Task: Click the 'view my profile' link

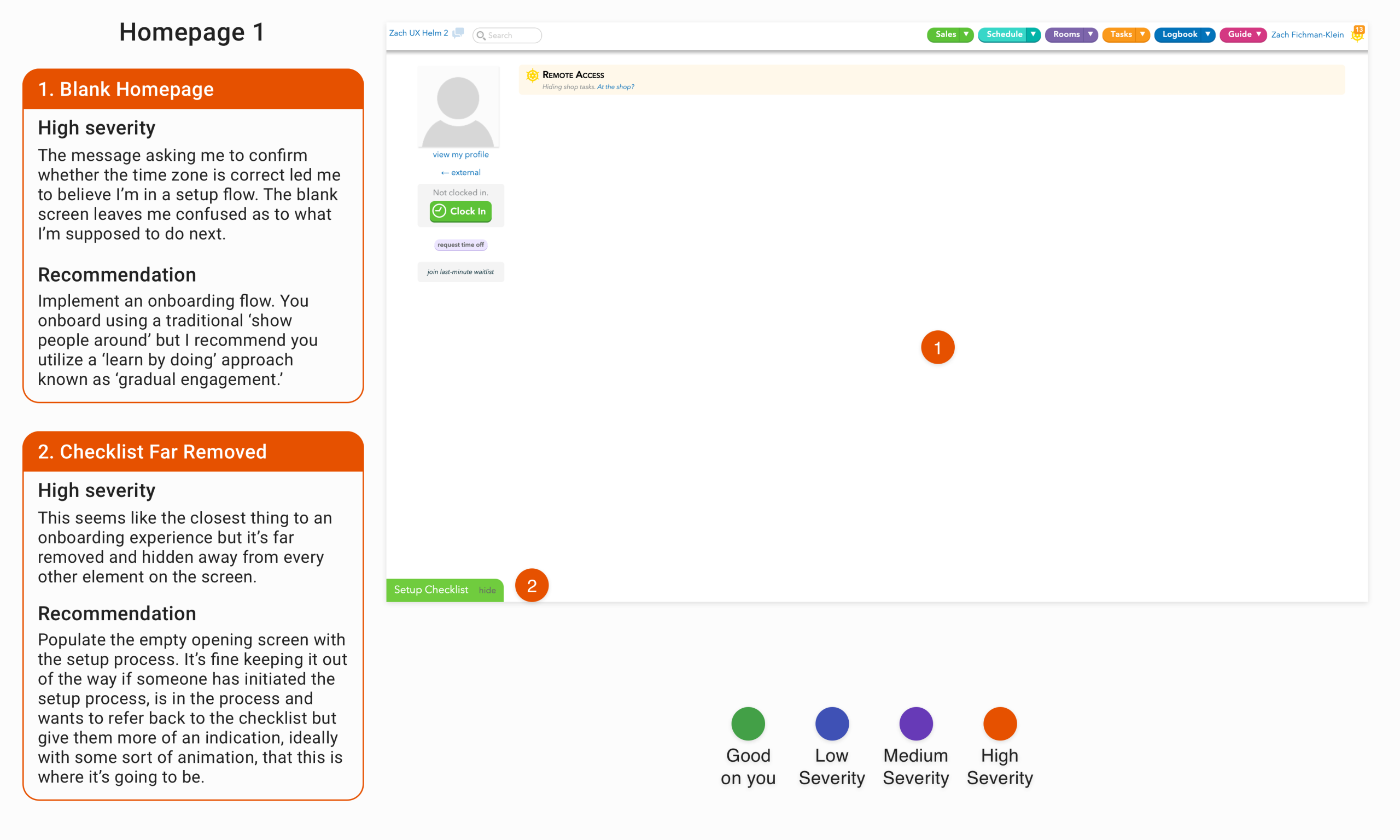Action: [460, 155]
